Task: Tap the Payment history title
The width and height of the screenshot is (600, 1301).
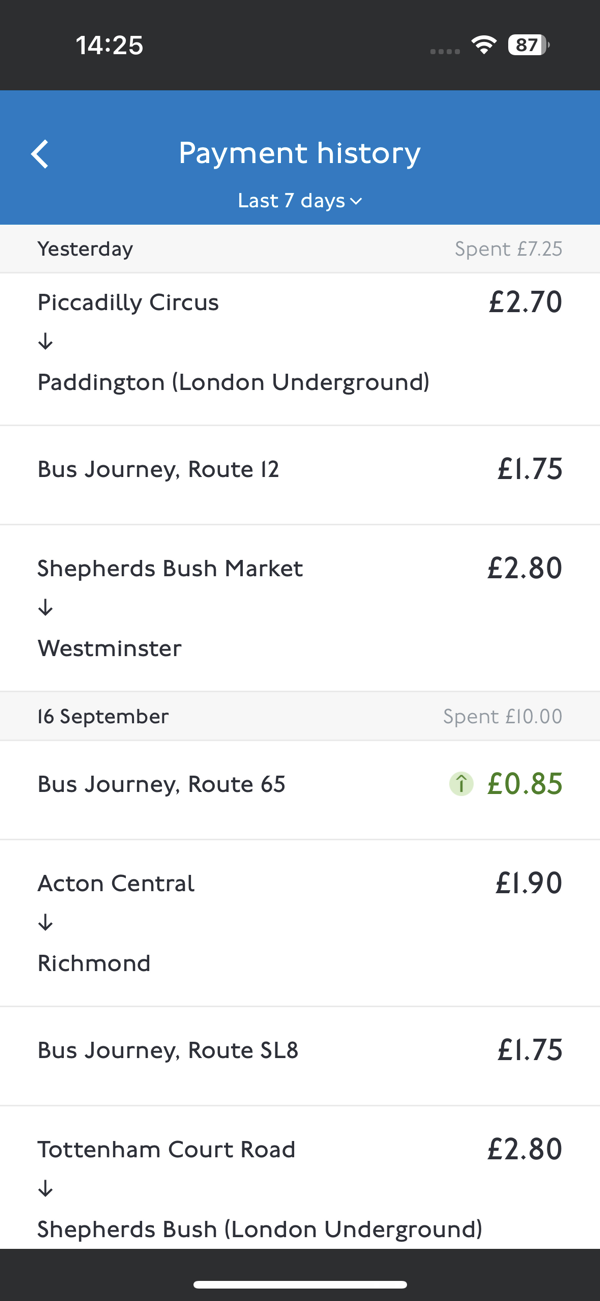Action: (x=299, y=153)
